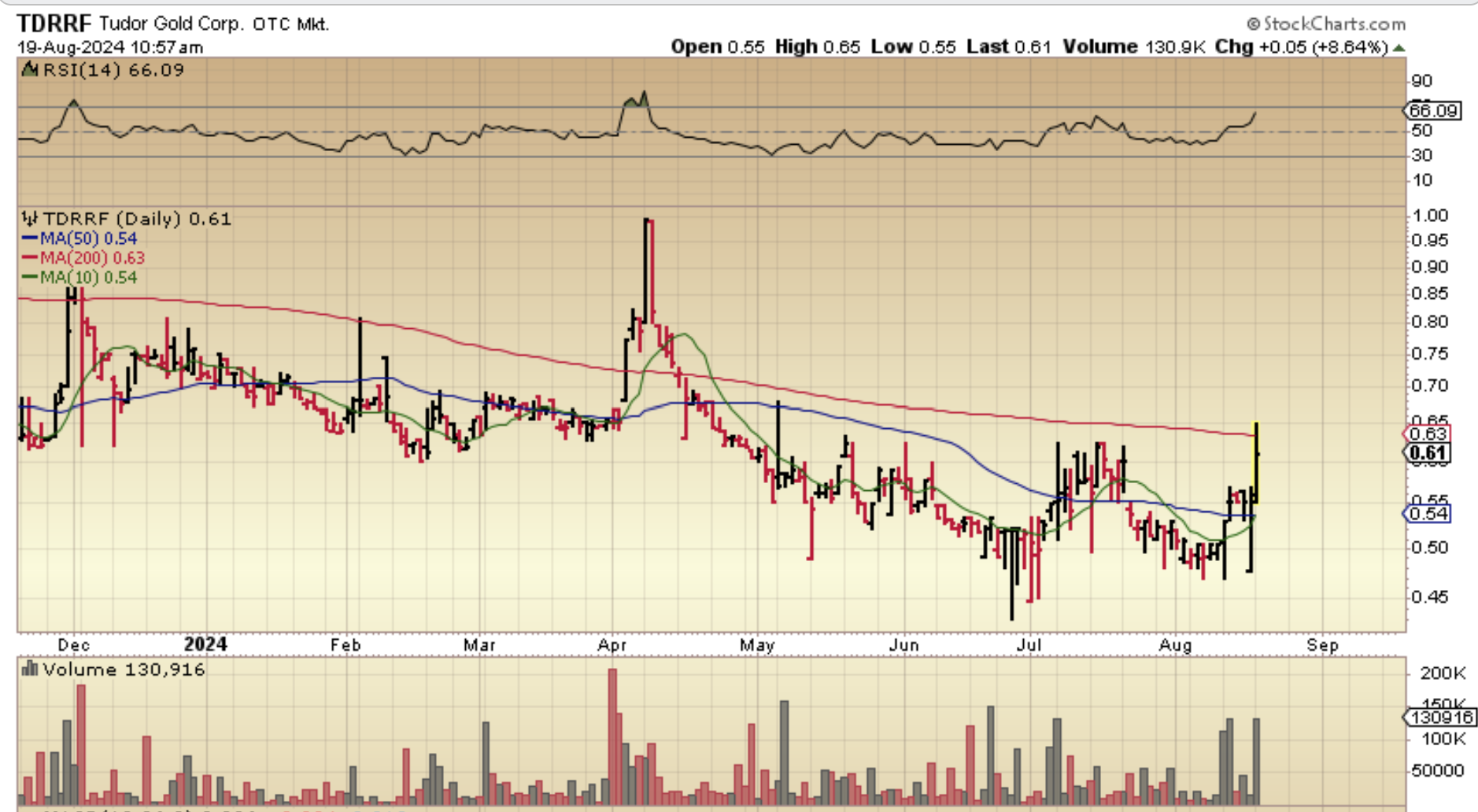
Task: Click the green up-arrow beside Chg
Action: coord(1399,48)
